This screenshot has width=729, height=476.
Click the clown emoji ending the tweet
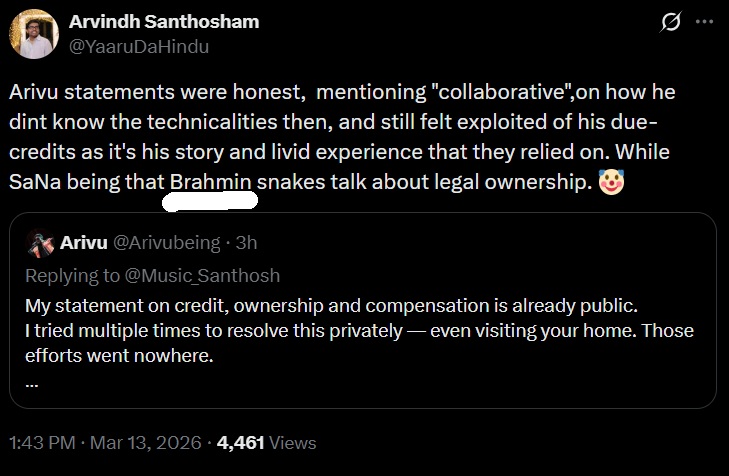coord(609,182)
